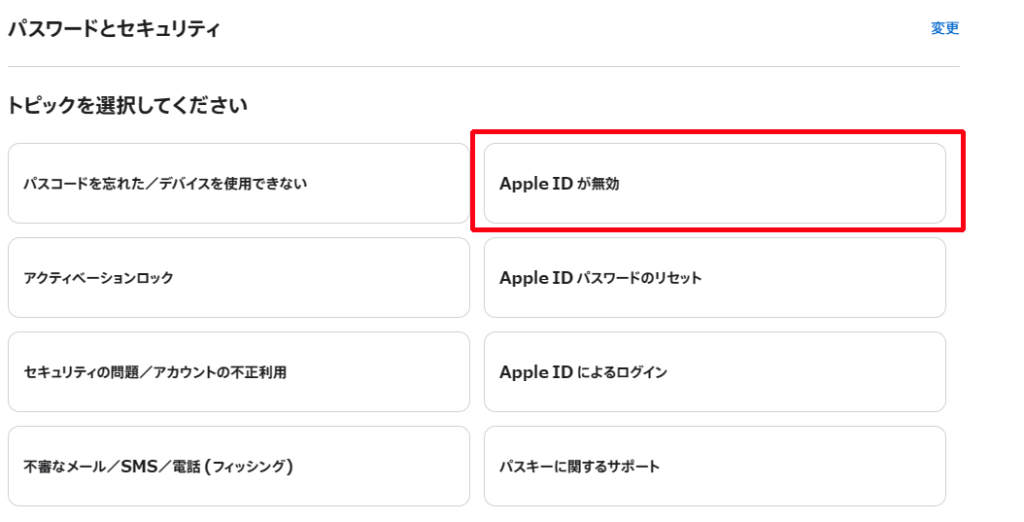Click the red-highlighted Apple ID disabled card
The image size is (1024, 522).
714,183
